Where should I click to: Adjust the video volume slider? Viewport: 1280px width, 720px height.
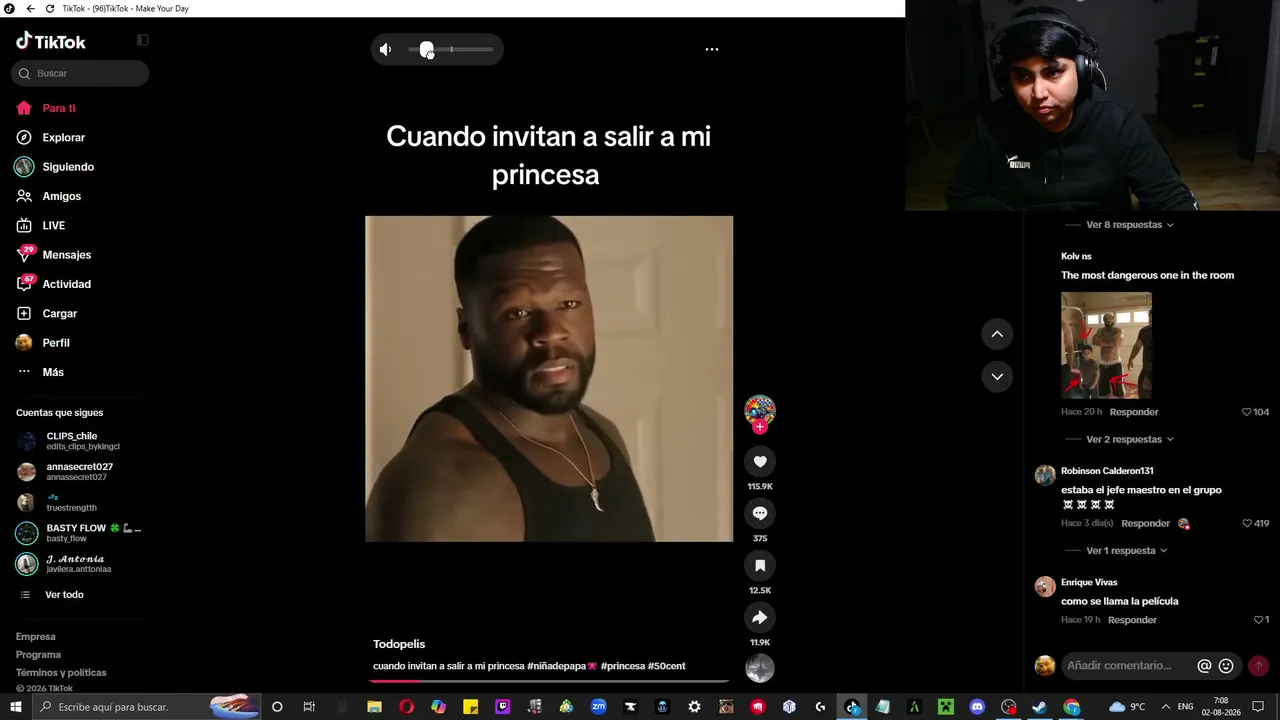(450, 49)
